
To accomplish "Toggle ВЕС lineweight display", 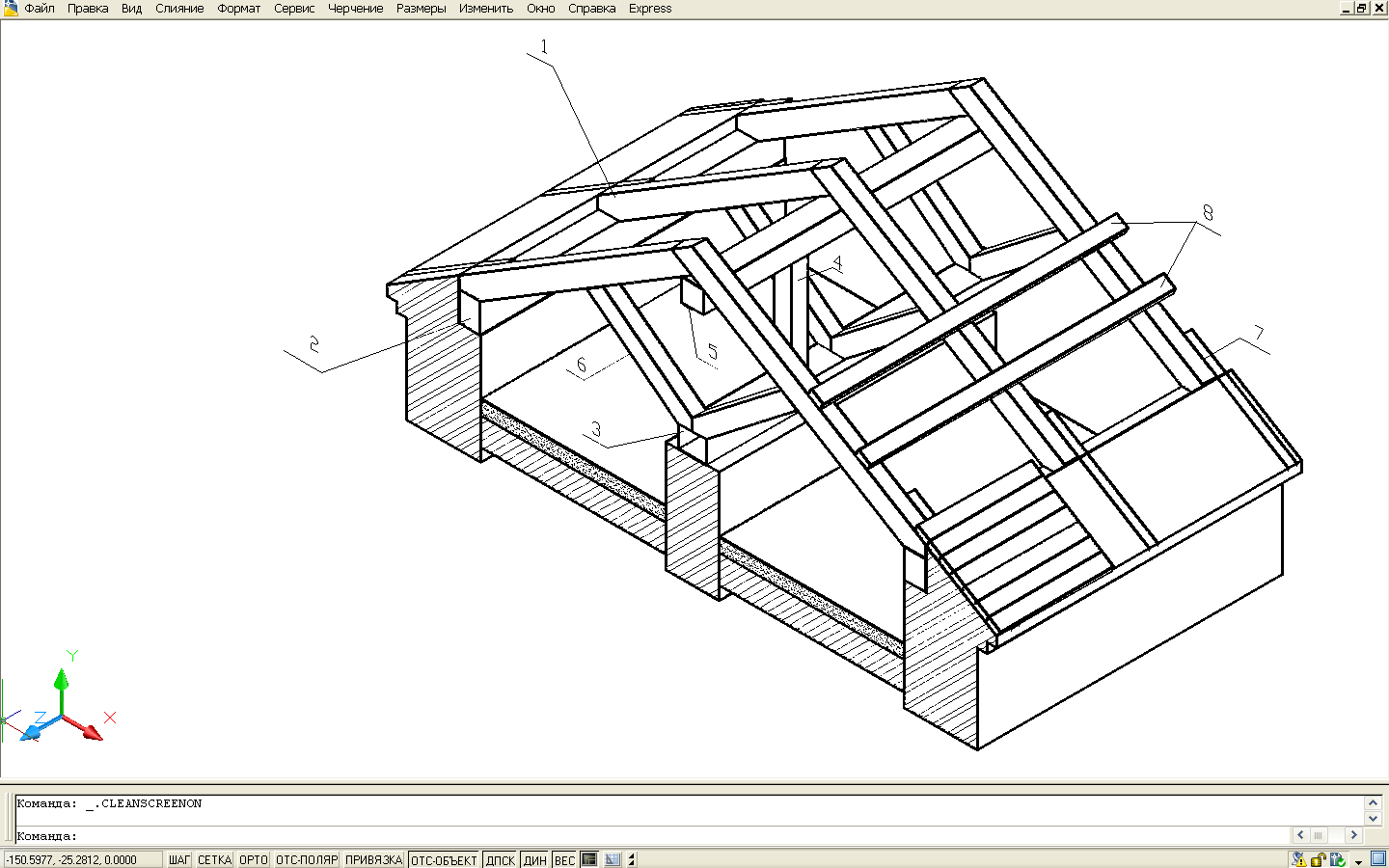I will (x=565, y=860).
